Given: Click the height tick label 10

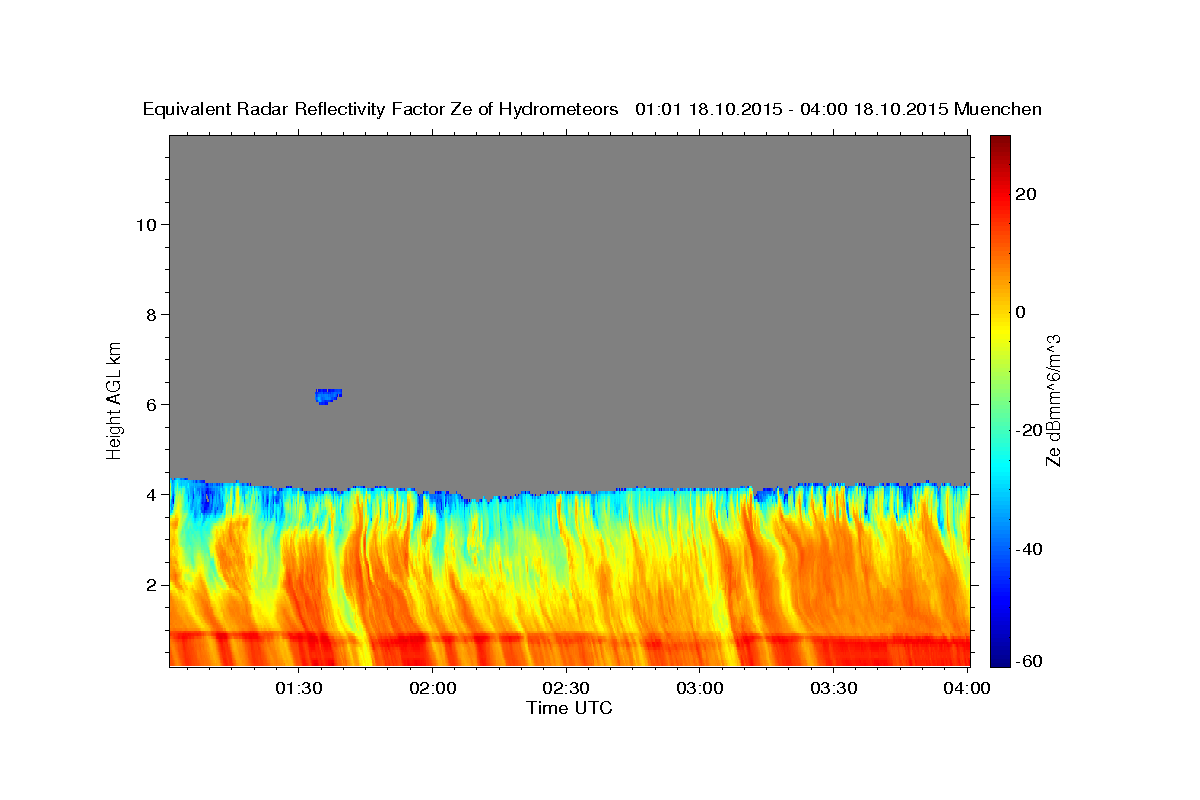Looking at the screenshot, I should 146,224.
